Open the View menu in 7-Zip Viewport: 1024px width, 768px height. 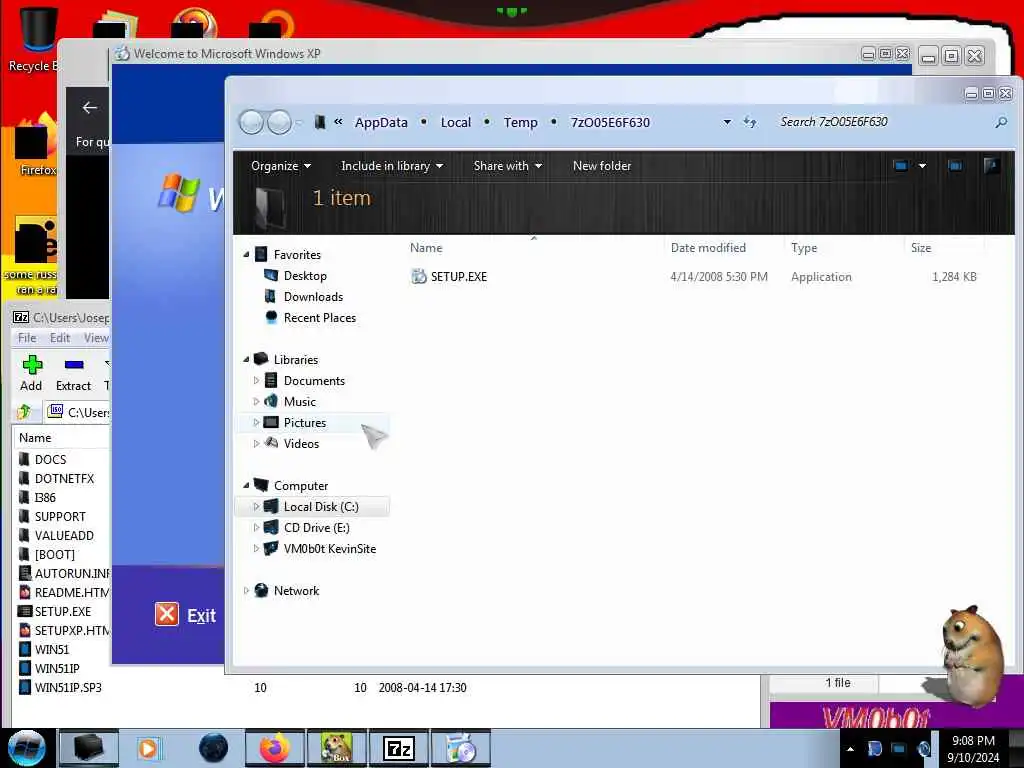coord(95,338)
